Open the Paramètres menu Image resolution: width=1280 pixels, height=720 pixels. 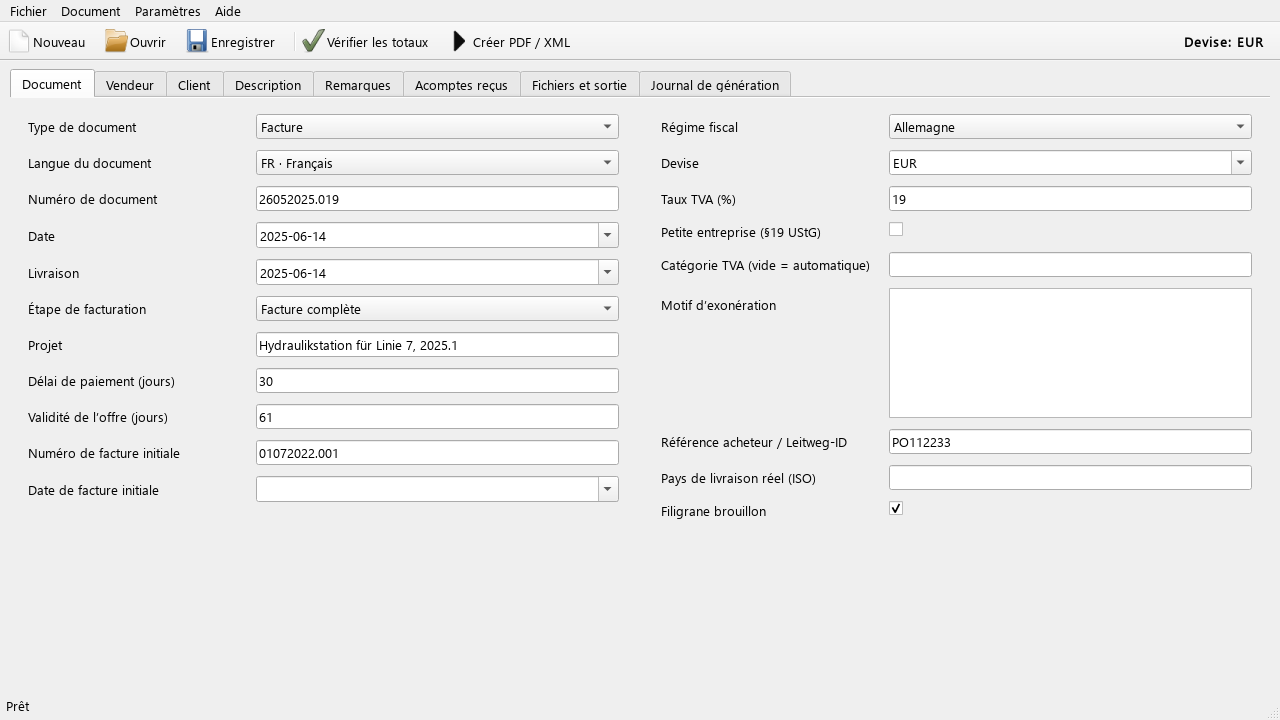click(x=168, y=11)
